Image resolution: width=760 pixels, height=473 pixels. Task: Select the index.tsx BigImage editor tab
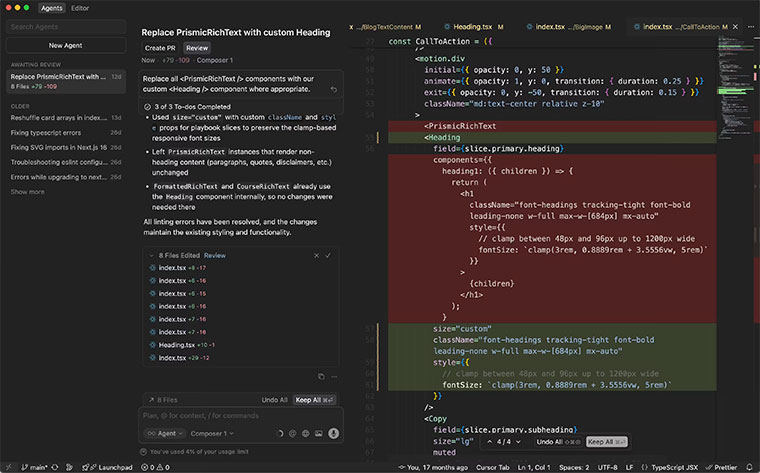pyautogui.click(x=569, y=27)
